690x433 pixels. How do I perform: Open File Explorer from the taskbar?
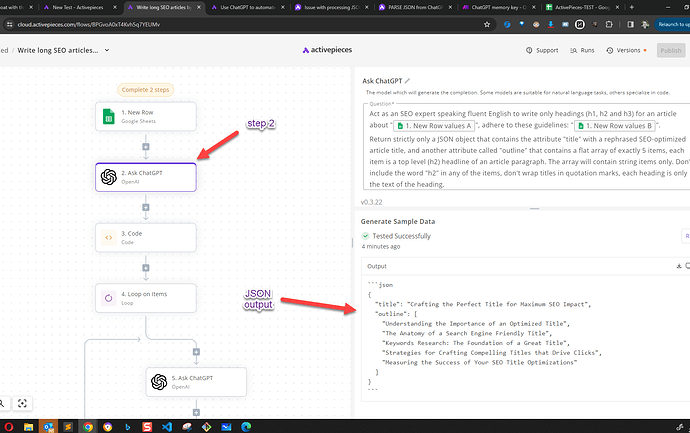pyautogui.click(x=29, y=426)
